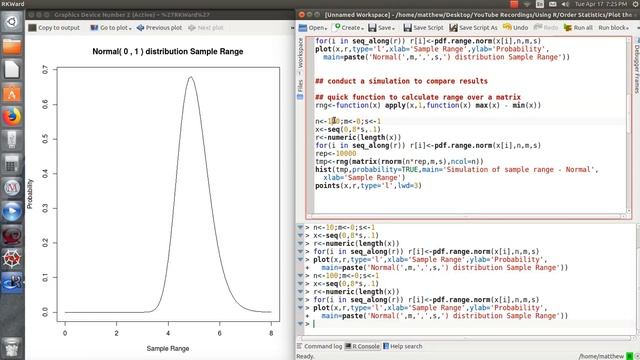640x360 pixels.
Task: Click the volume icon in the top panel
Action: tap(565, 4)
